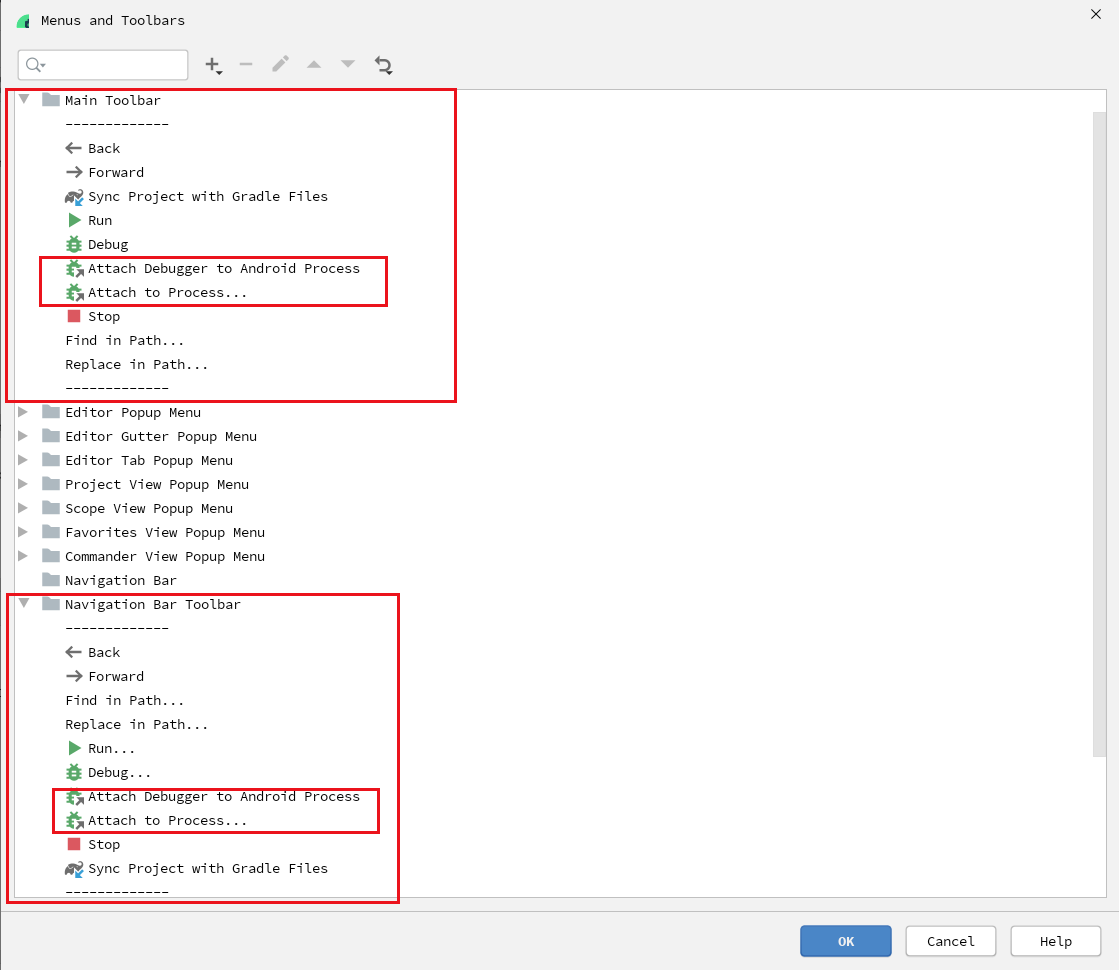The height and width of the screenshot is (970, 1119).
Task: Click inside the search field
Action: tap(103, 64)
